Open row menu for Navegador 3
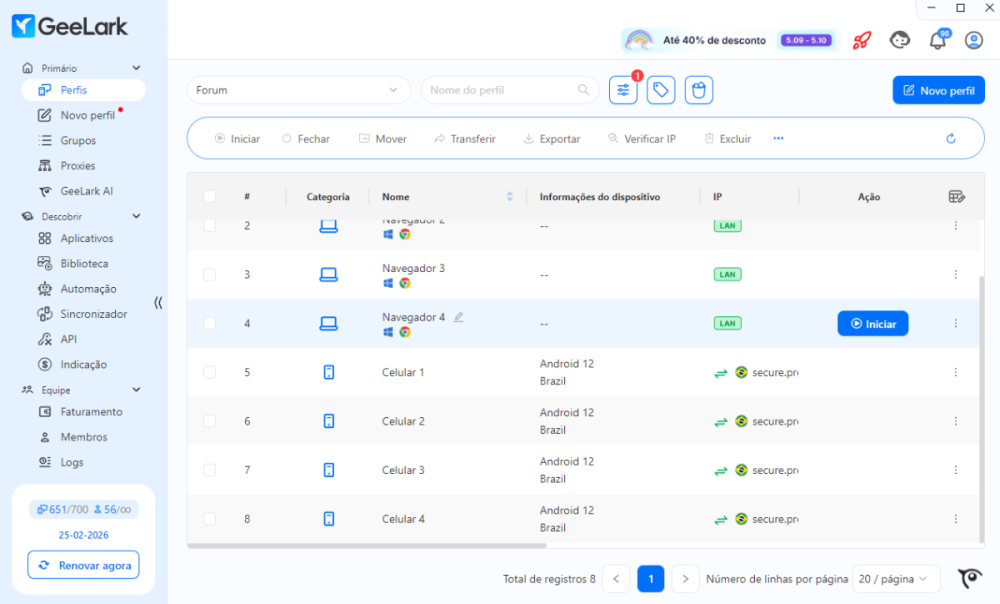Image resolution: width=1000 pixels, height=604 pixels. 955,274
